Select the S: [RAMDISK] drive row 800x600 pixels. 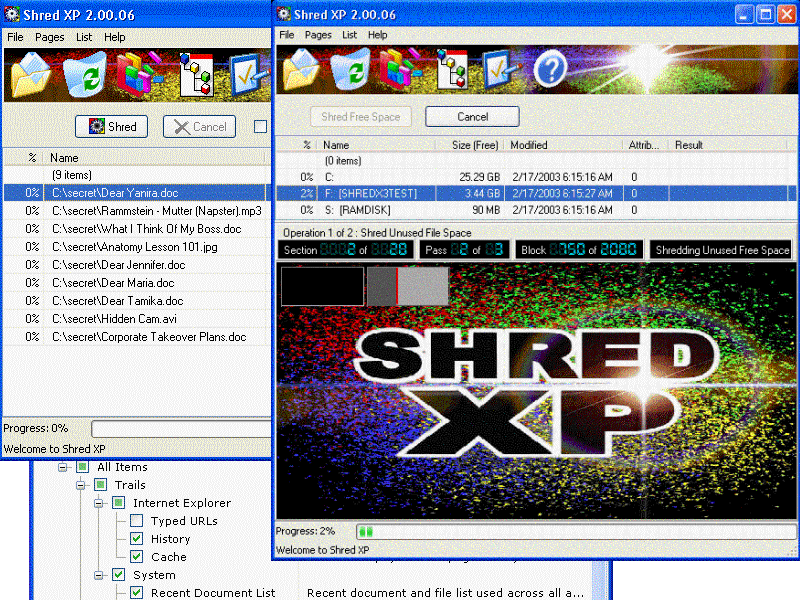536,210
